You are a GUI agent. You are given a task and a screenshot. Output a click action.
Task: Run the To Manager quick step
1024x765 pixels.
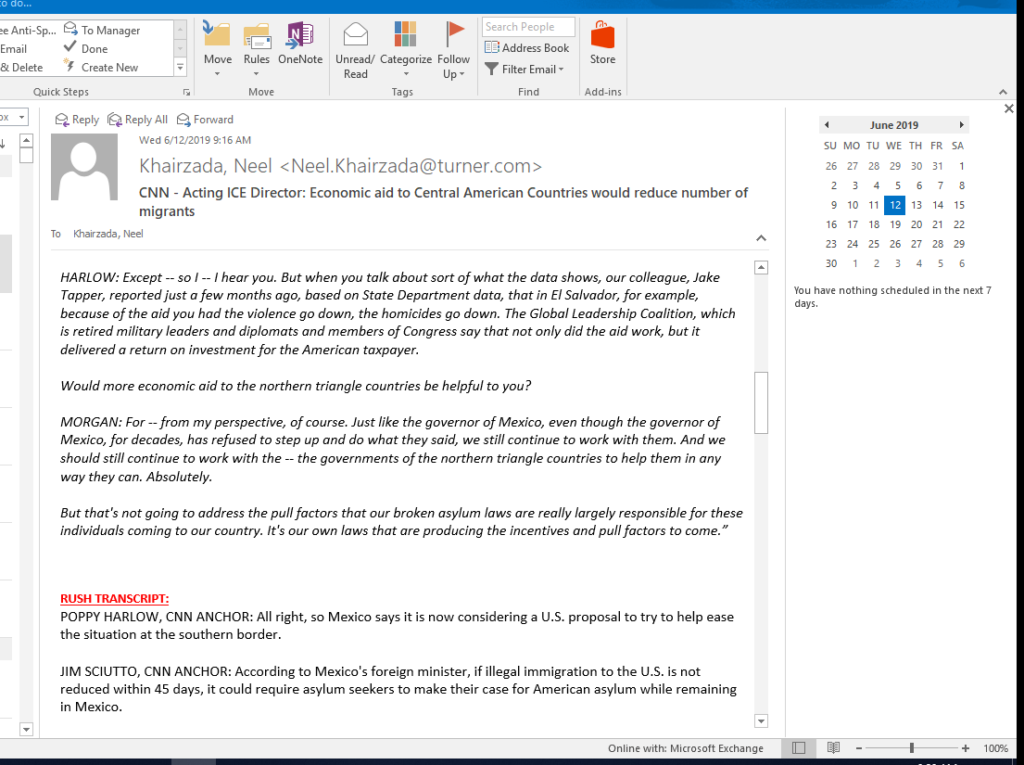(x=102, y=30)
